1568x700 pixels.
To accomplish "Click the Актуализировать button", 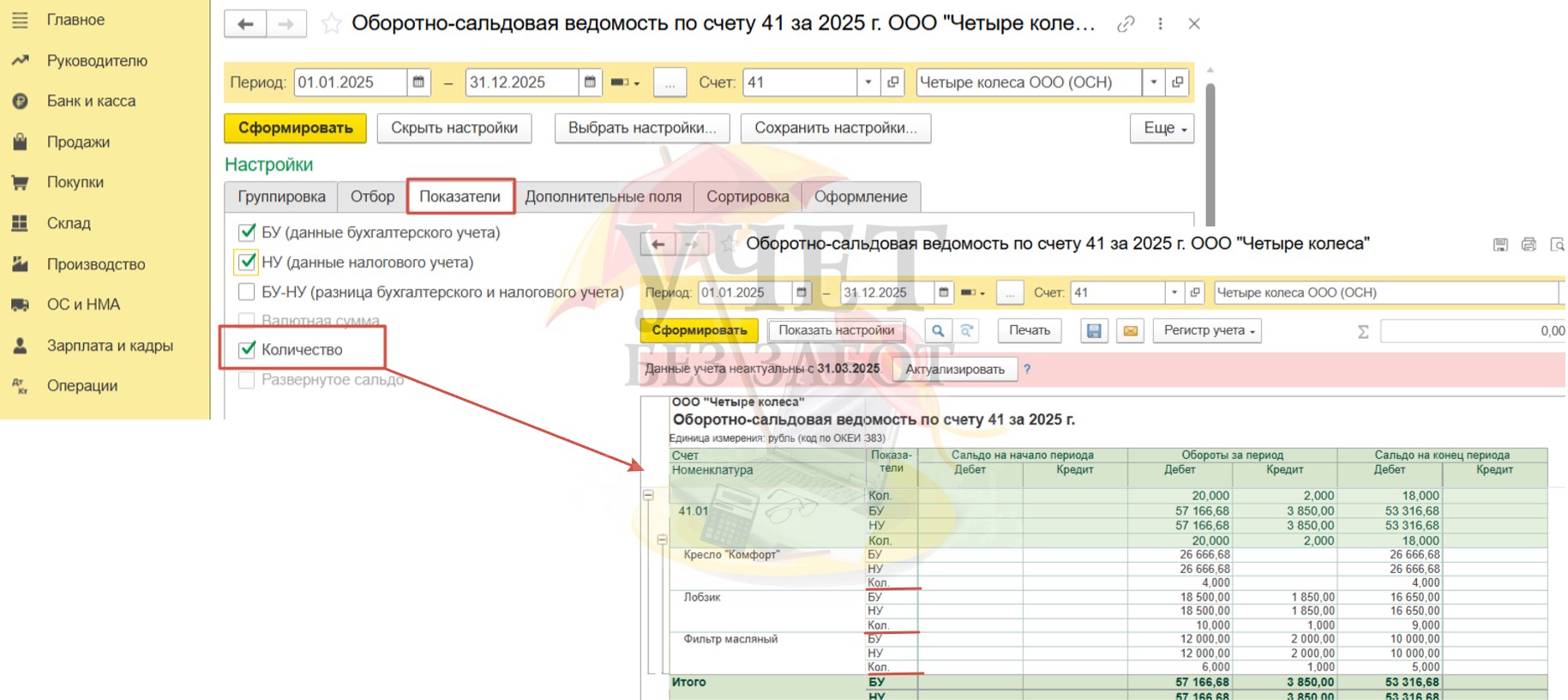I will click(x=954, y=369).
